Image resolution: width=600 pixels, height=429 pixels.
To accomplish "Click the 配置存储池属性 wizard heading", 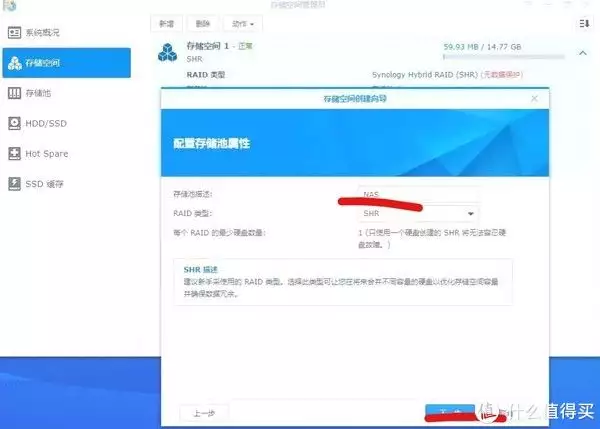I will pos(212,144).
